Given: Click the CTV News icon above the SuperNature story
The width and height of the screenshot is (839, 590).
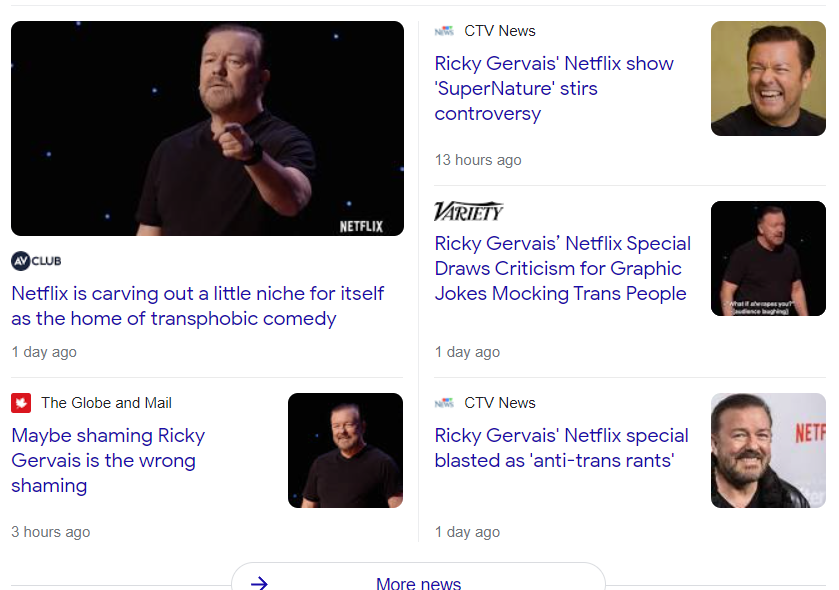Looking at the screenshot, I should pos(444,31).
